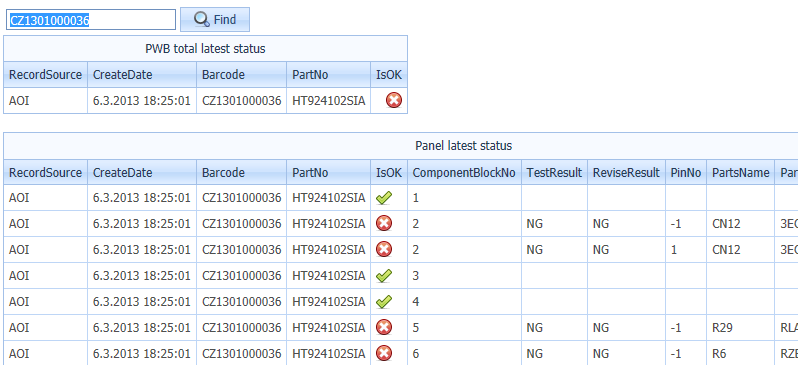Click Barcode header in Panel latest status

click(241, 172)
